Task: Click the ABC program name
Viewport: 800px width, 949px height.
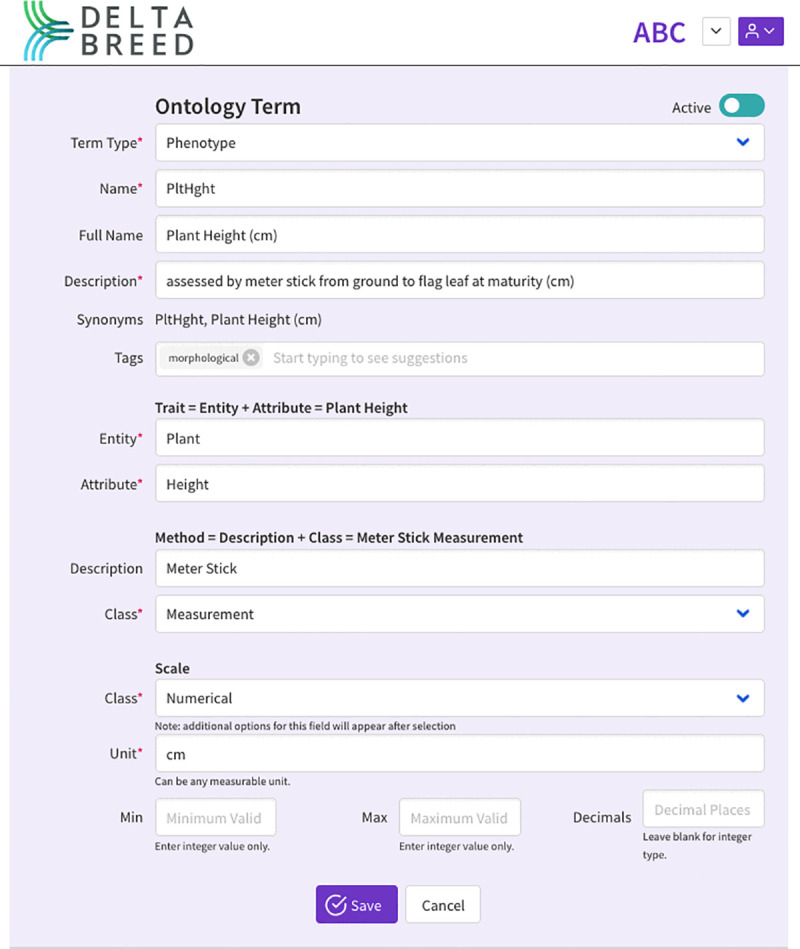Action: click(x=659, y=32)
